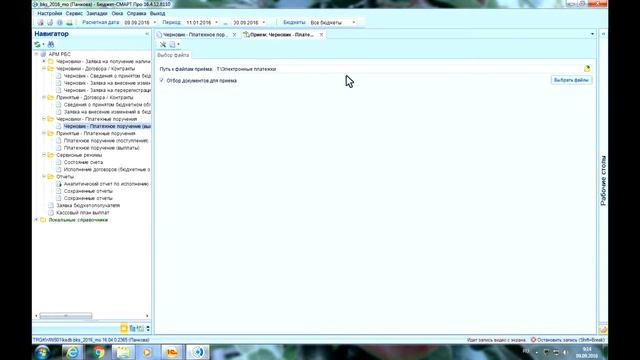Close the first Черновик - Платежное пор tab
The height and width of the screenshot is (360, 640).
coord(234,35)
